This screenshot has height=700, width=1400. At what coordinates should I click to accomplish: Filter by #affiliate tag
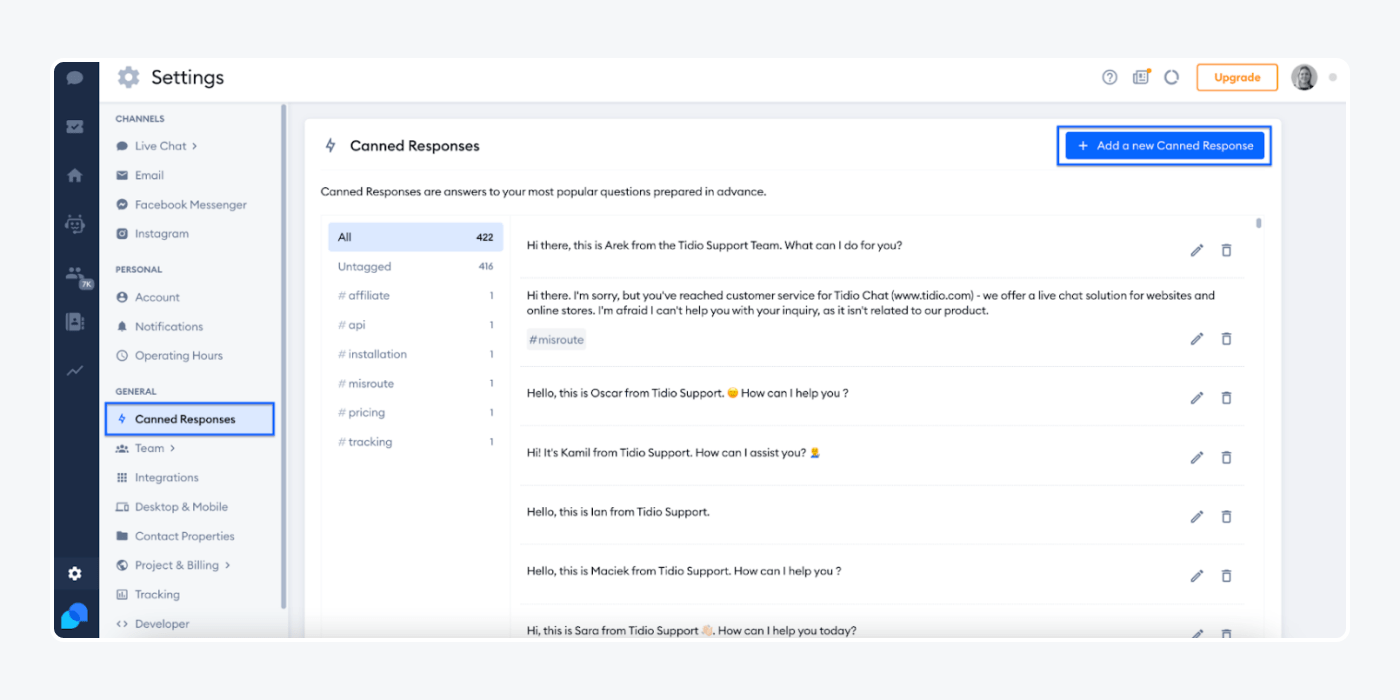click(x=415, y=296)
